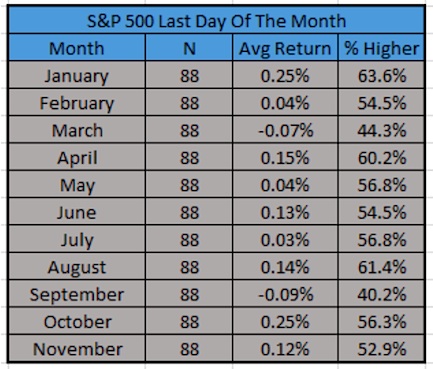Screen dimensions: 433x369
Task: Click November's 52.9% higher cell
Action: [x=381, y=348]
